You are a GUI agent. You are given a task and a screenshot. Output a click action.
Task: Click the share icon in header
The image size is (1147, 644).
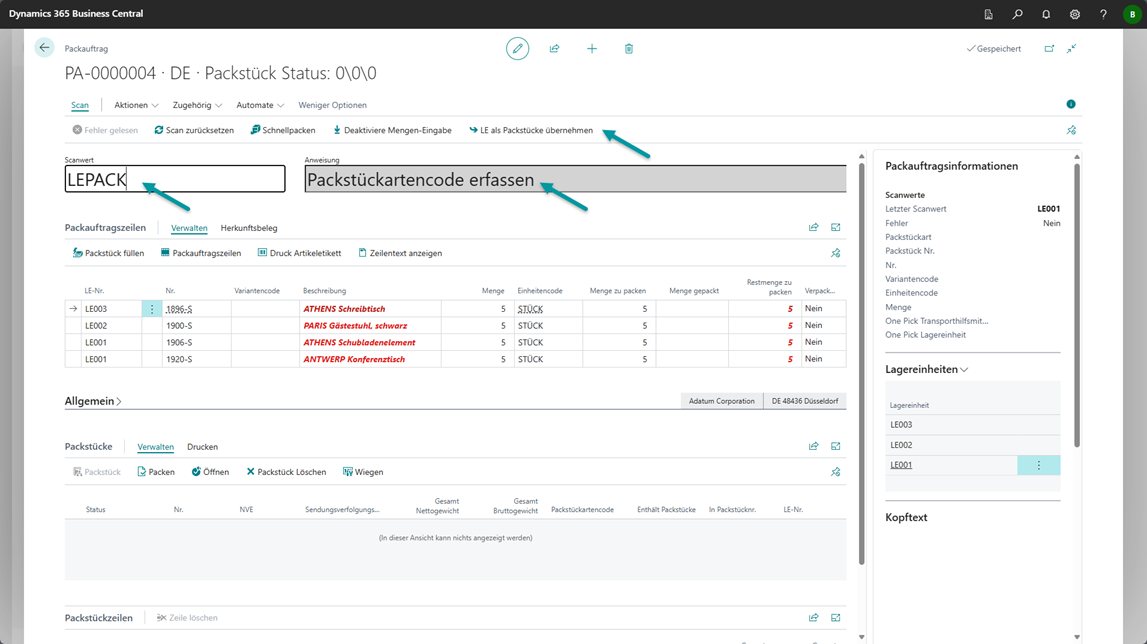[554, 48]
